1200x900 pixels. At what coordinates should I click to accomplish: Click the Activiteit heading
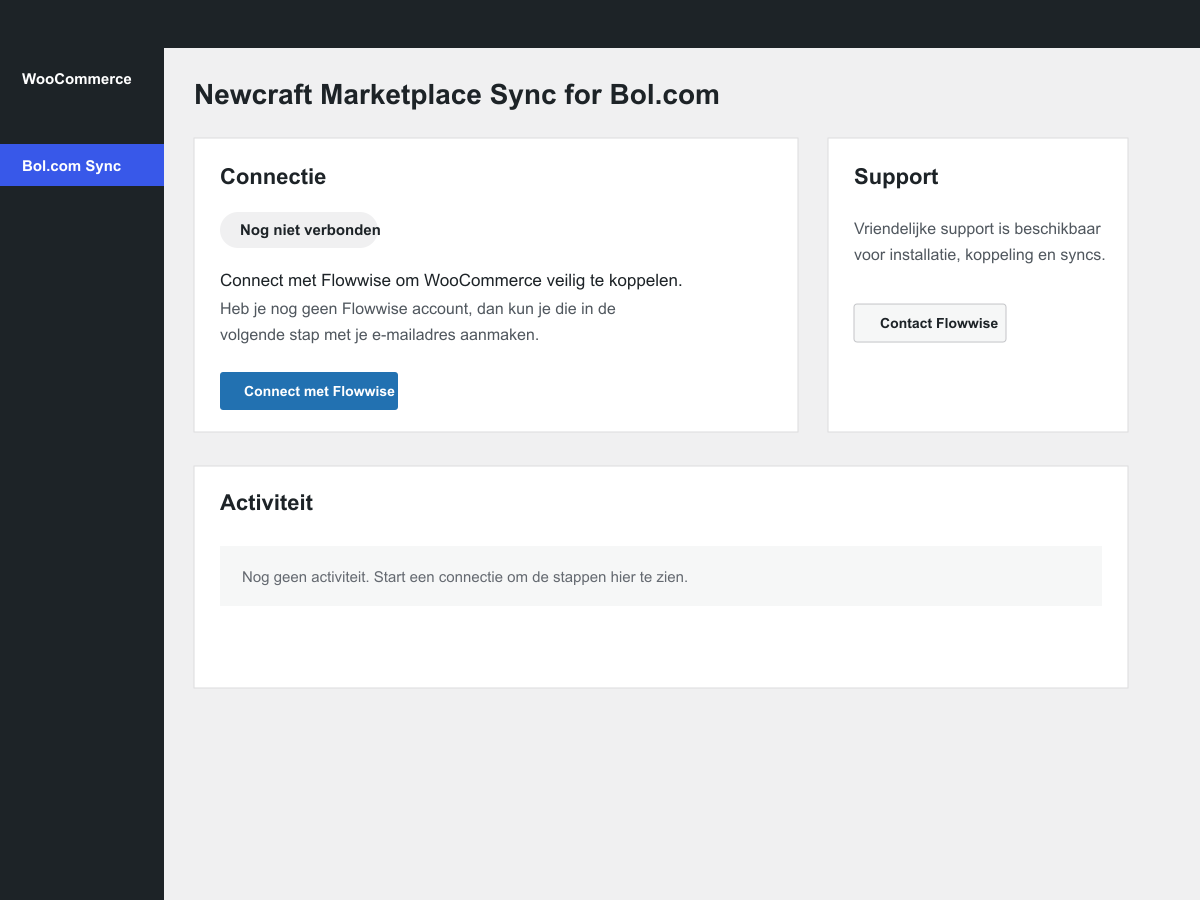(266, 503)
